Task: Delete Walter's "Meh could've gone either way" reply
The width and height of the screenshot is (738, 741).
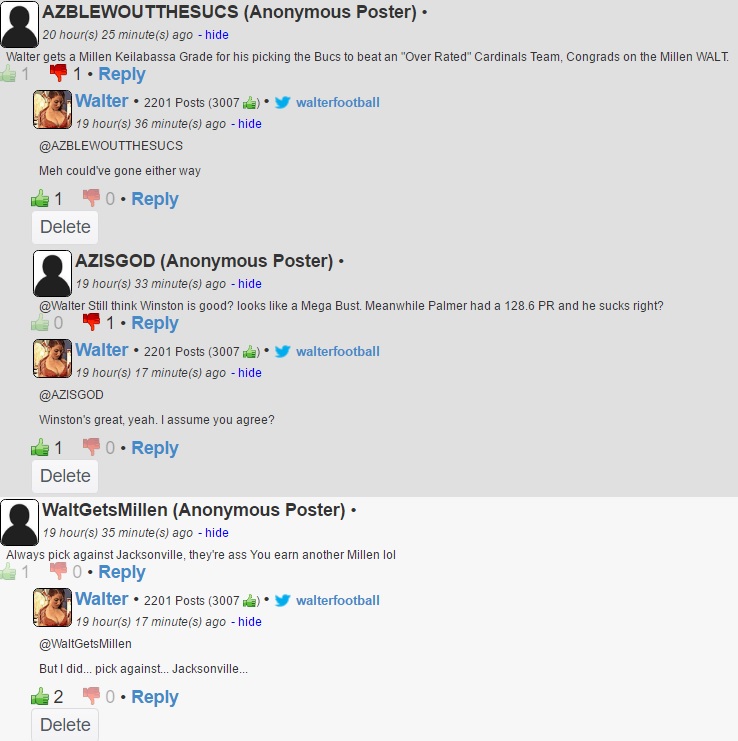Action: tap(65, 227)
